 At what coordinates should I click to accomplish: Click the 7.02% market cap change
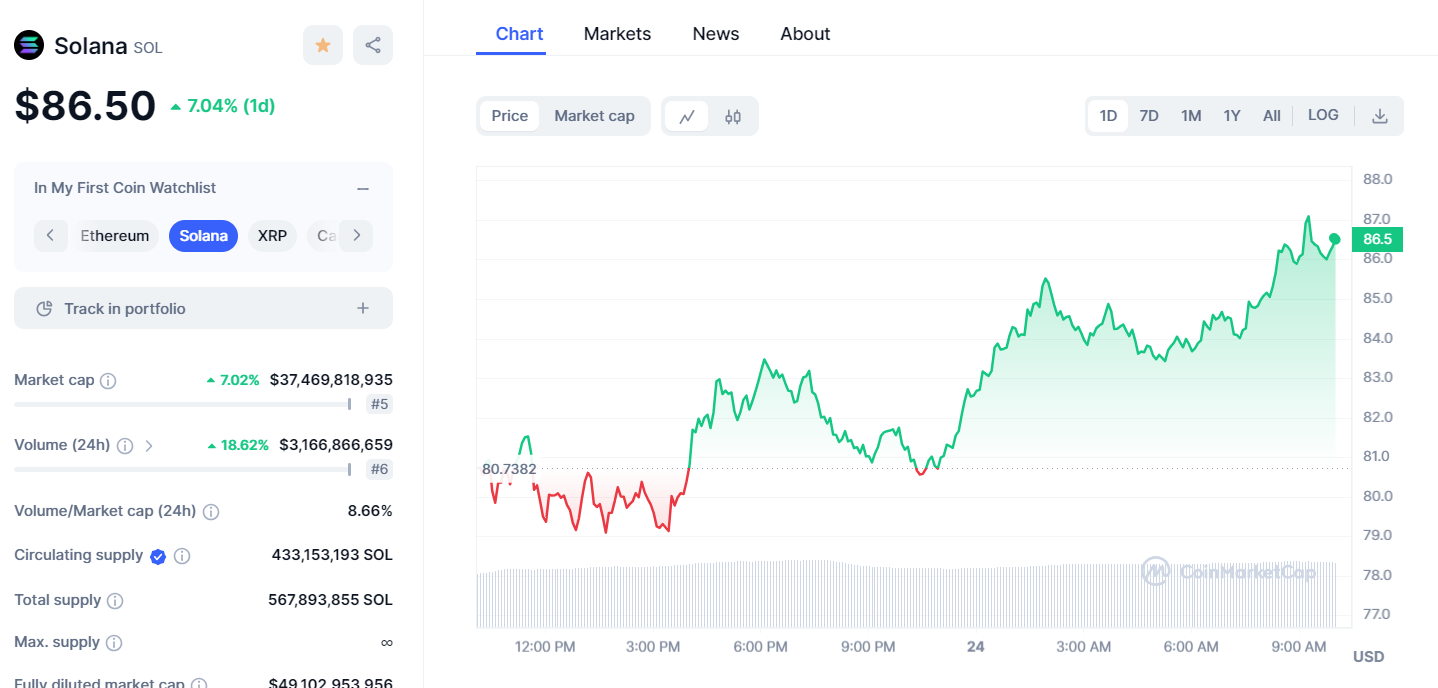(x=232, y=380)
